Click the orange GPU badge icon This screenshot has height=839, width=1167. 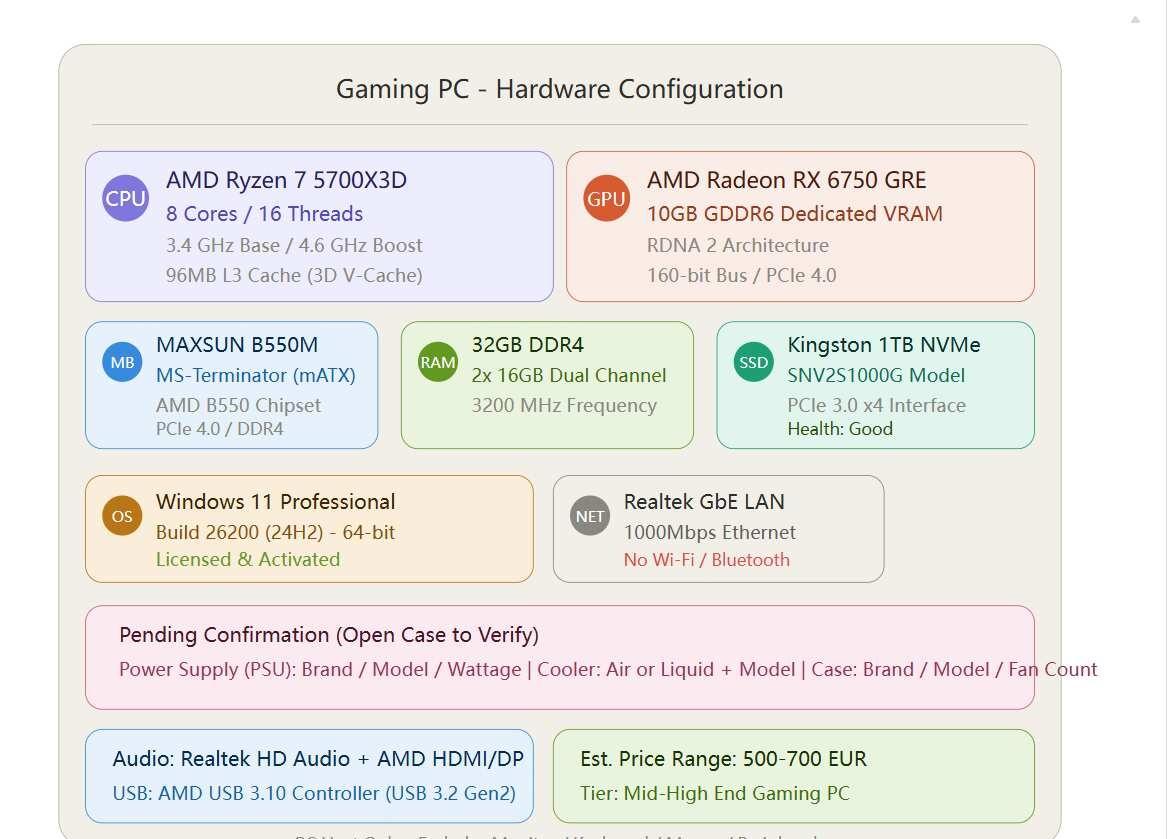click(606, 198)
